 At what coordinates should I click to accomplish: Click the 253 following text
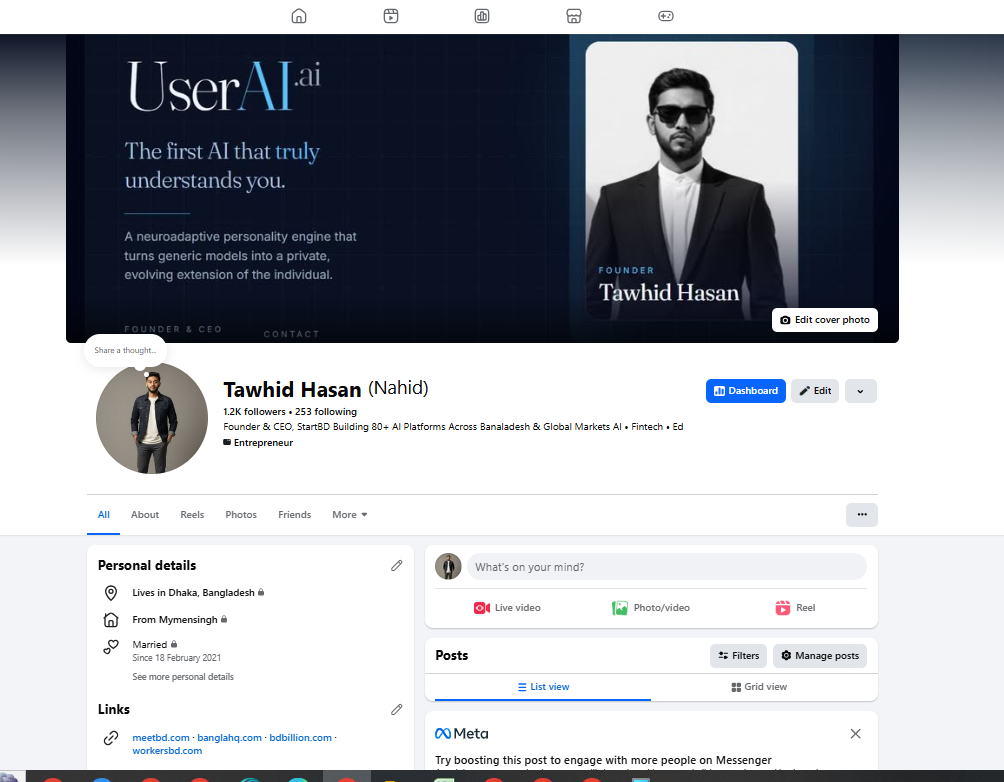coord(326,411)
